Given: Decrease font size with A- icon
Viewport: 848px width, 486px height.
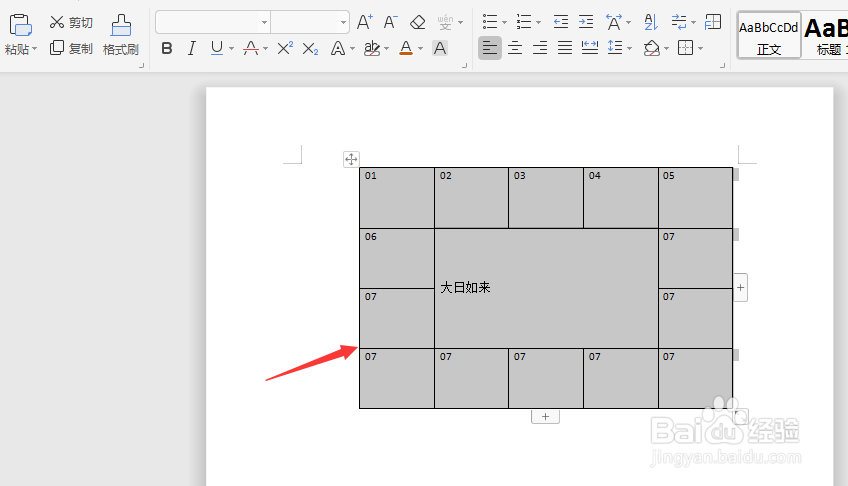Looking at the screenshot, I should tap(390, 22).
